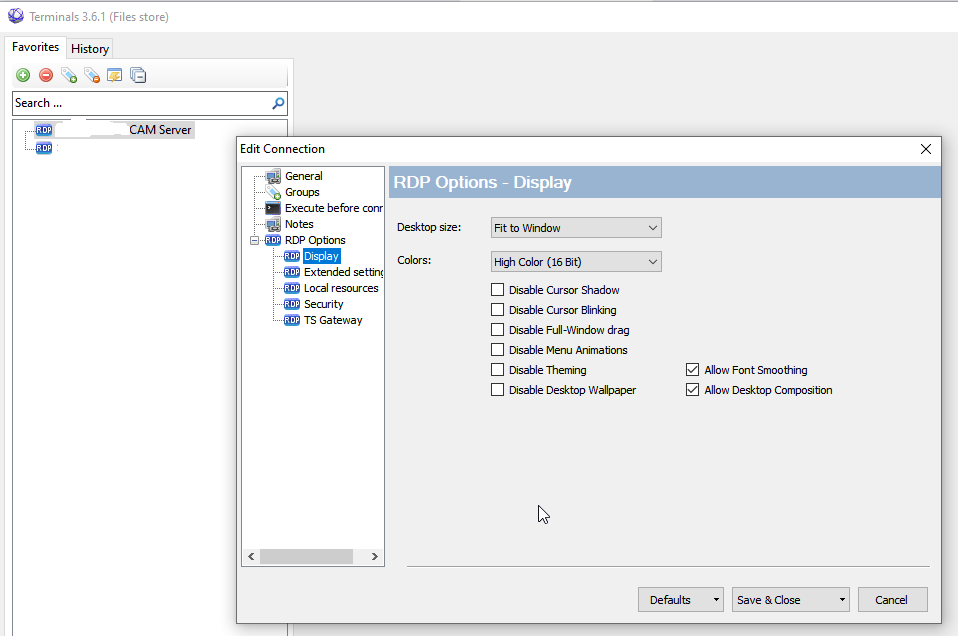Switch to the History tab

coord(90,48)
